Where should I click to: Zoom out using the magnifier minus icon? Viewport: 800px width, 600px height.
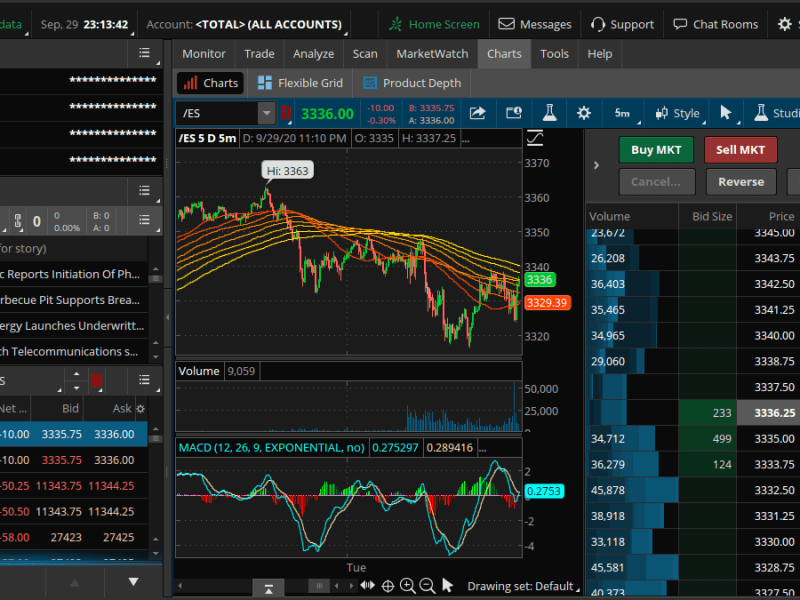coord(428,585)
